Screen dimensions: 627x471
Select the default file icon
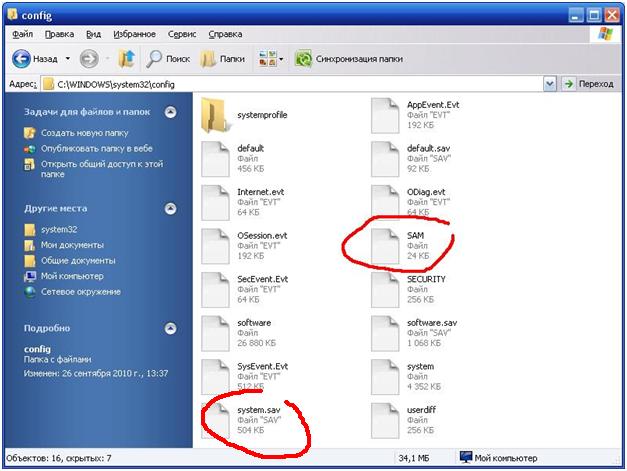215,159
